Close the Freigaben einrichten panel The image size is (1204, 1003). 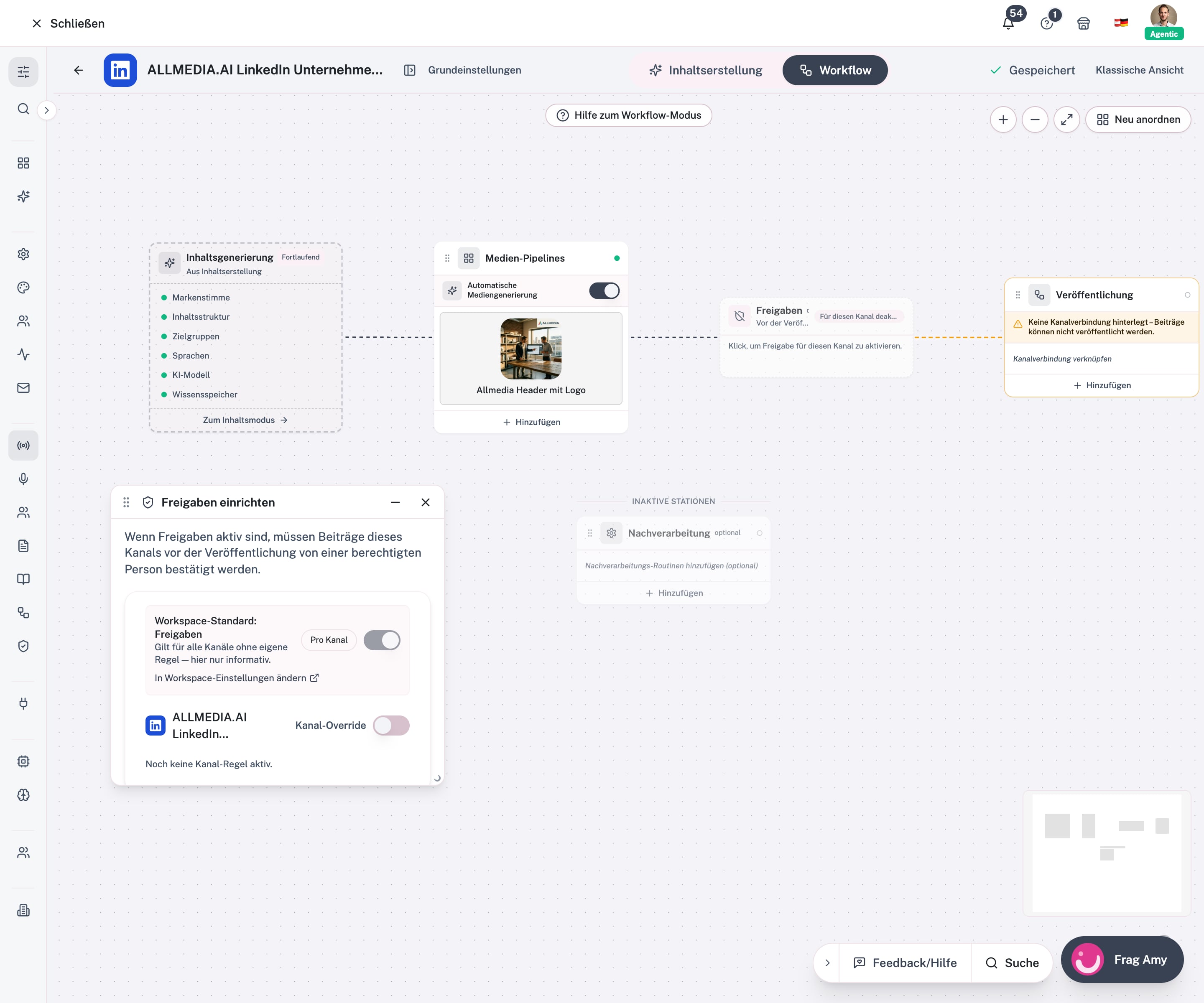(x=426, y=503)
